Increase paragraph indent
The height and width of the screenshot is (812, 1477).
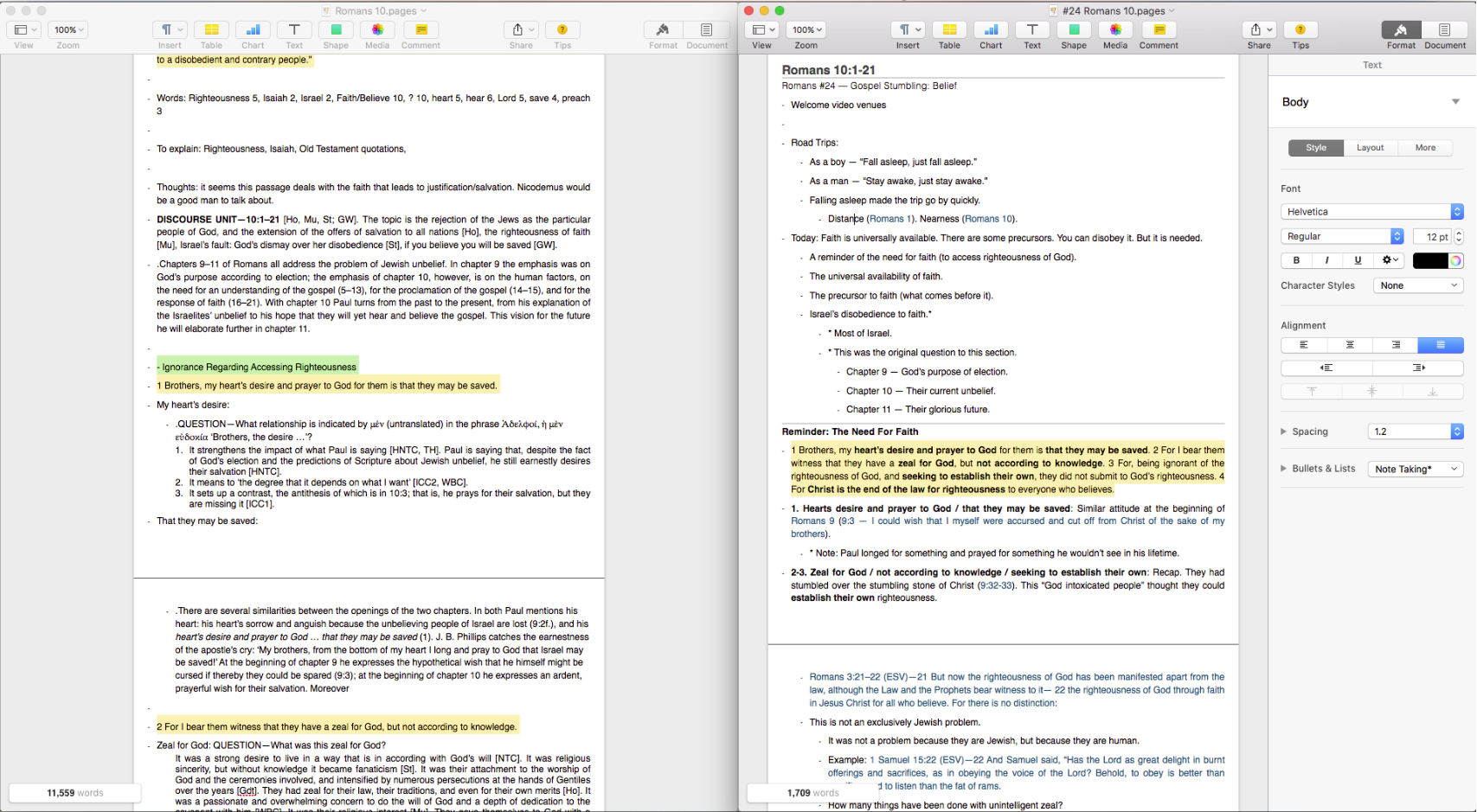tap(1418, 368)
